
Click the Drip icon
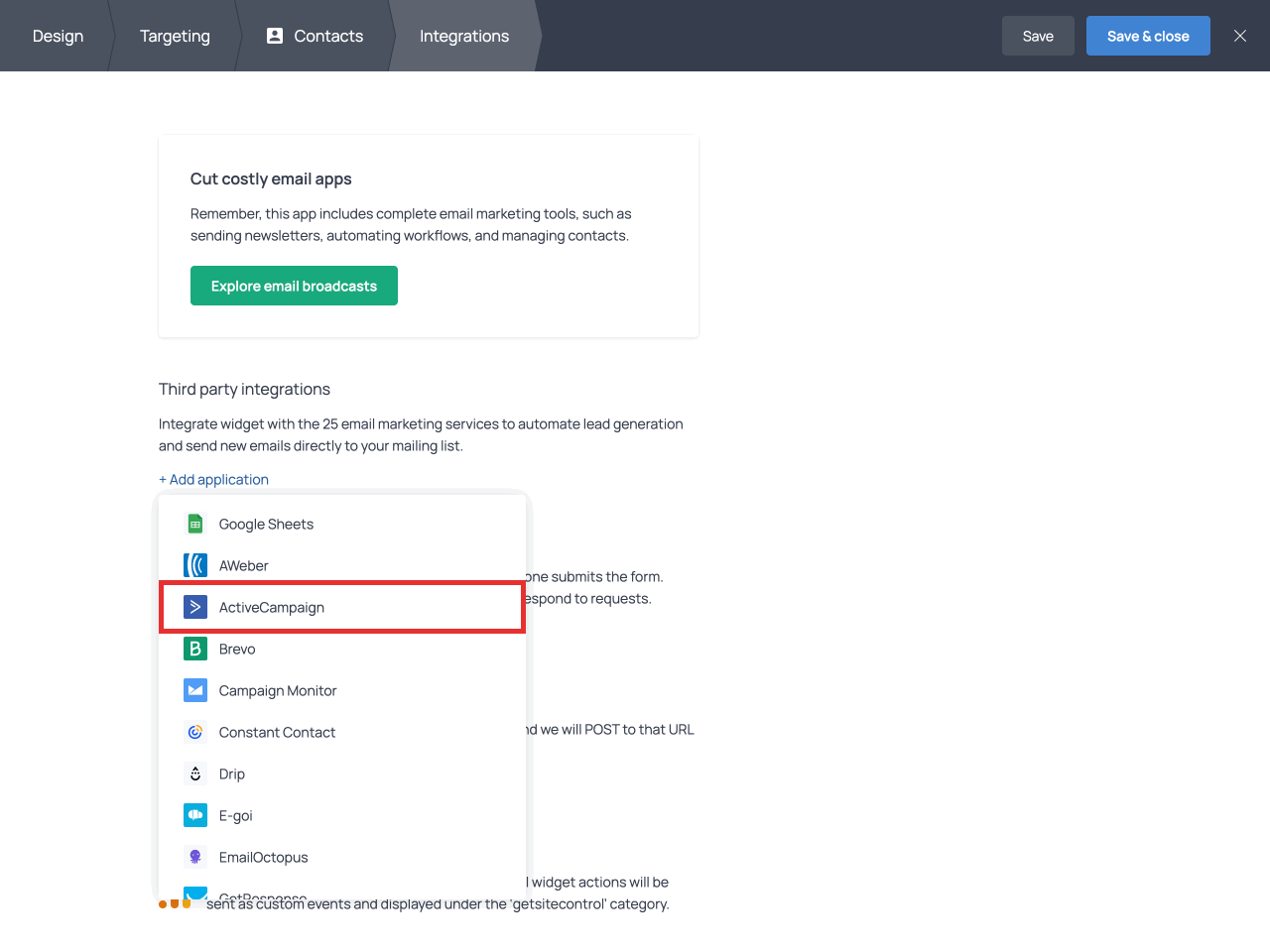[195, 773]
